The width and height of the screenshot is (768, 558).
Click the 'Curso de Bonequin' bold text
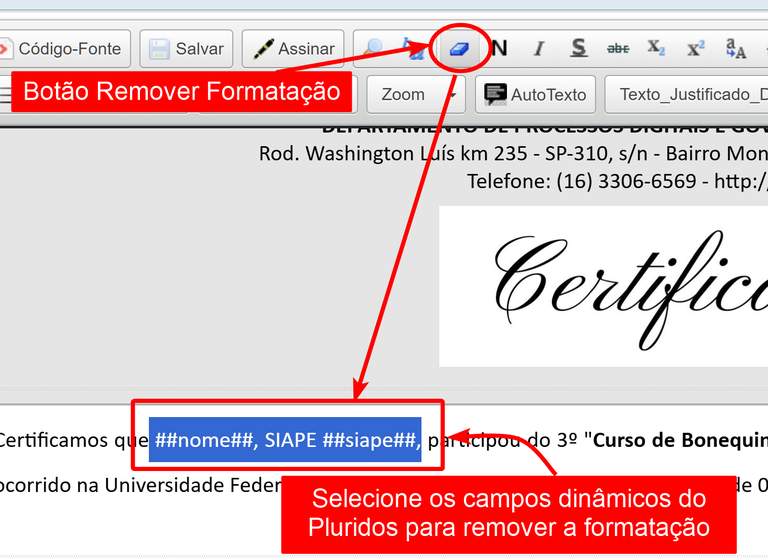680,440
